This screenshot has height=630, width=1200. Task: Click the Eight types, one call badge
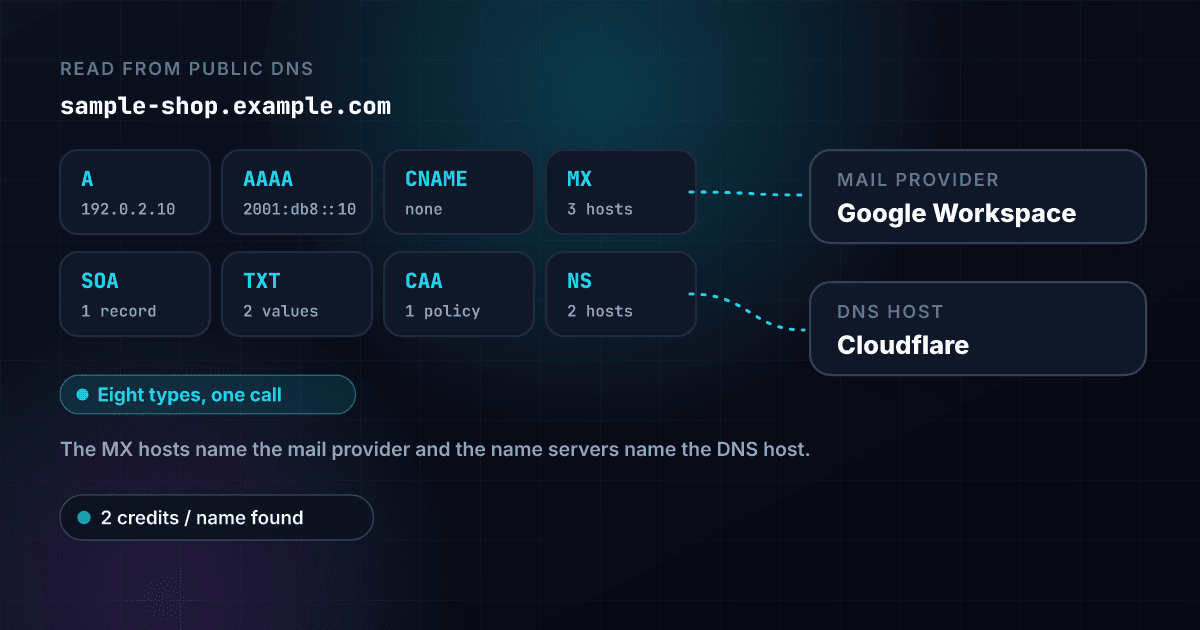click(x=208, y=395)
